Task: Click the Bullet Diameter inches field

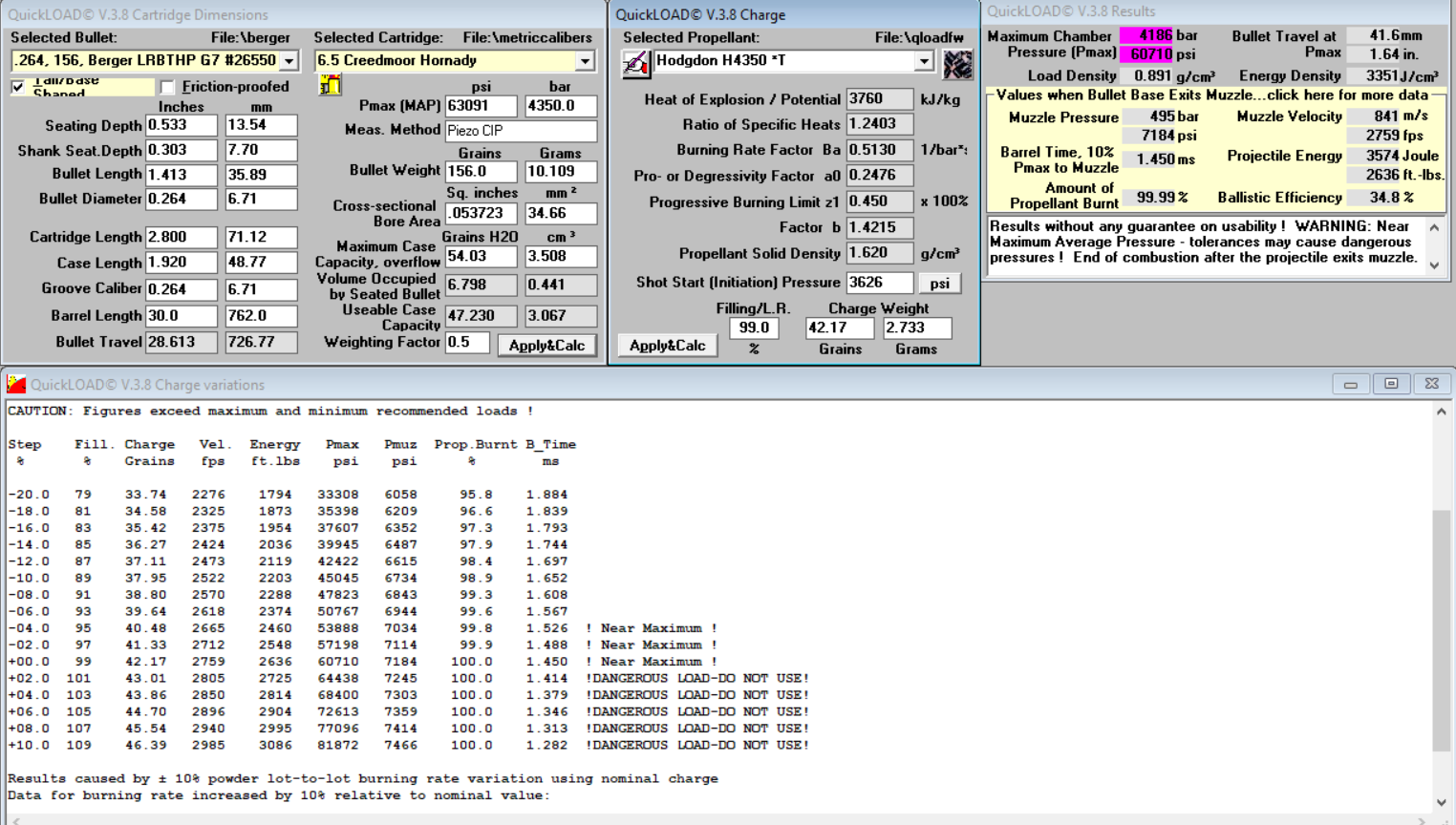Action: point(182,200)
